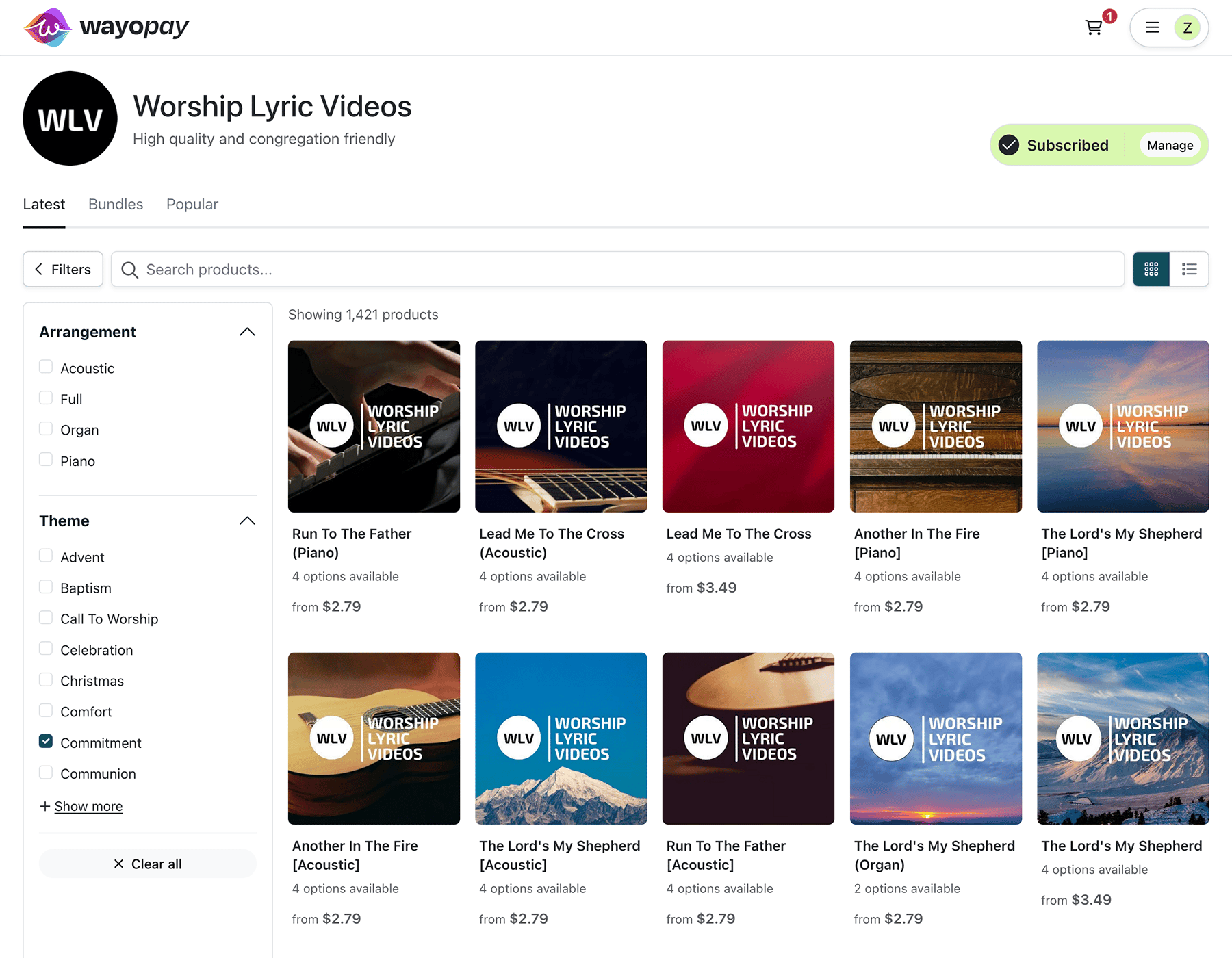Click the Run To The Father (Piano) title
Image resolution: width=1232 pixels, height=958 pixels.
pos(352,543)
